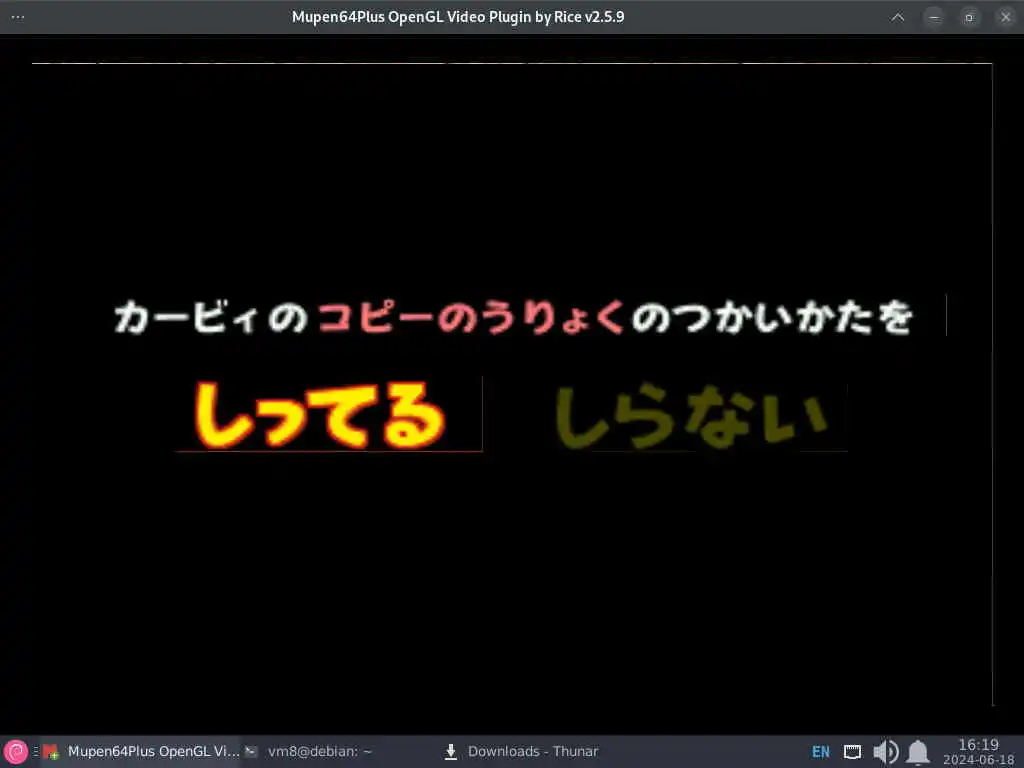
Task: Click the Mupen64Plus taskbar icon
Action: [x=51, y=752]
